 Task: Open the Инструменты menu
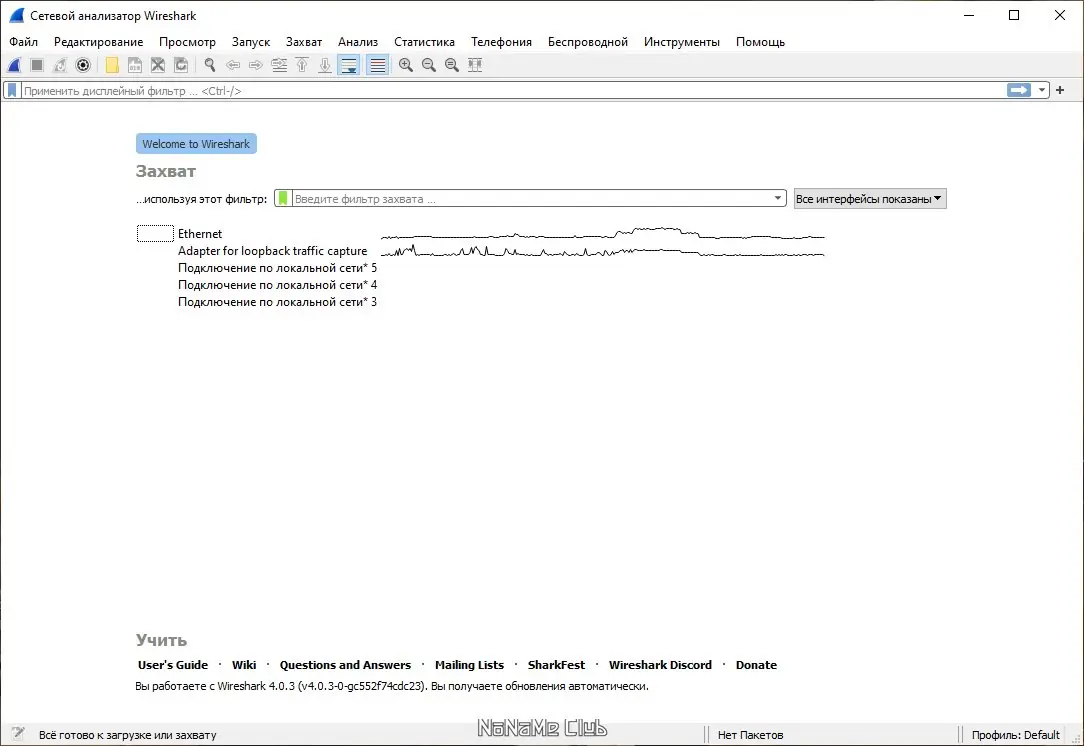point(682,41)
